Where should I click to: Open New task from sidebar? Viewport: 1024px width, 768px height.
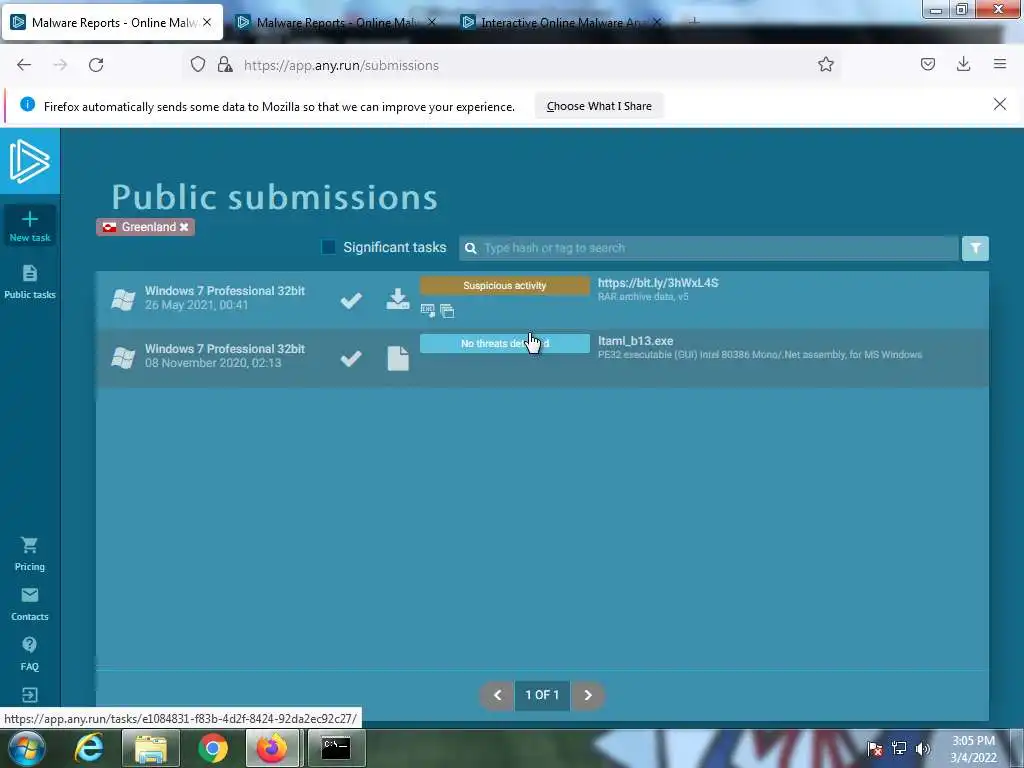29,226
